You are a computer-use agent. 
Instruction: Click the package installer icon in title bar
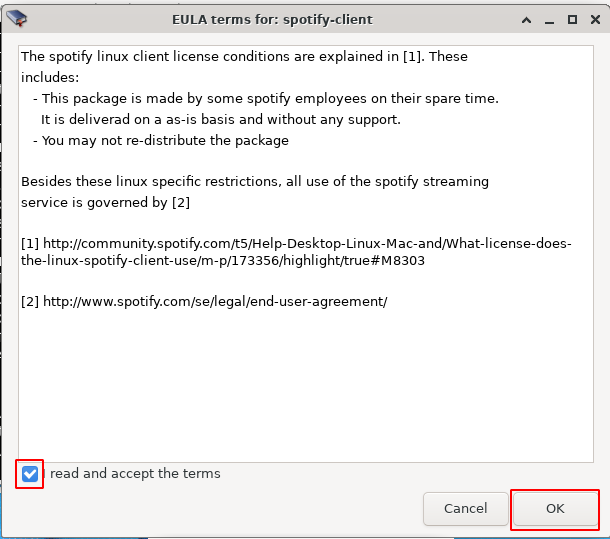point(16,18)
